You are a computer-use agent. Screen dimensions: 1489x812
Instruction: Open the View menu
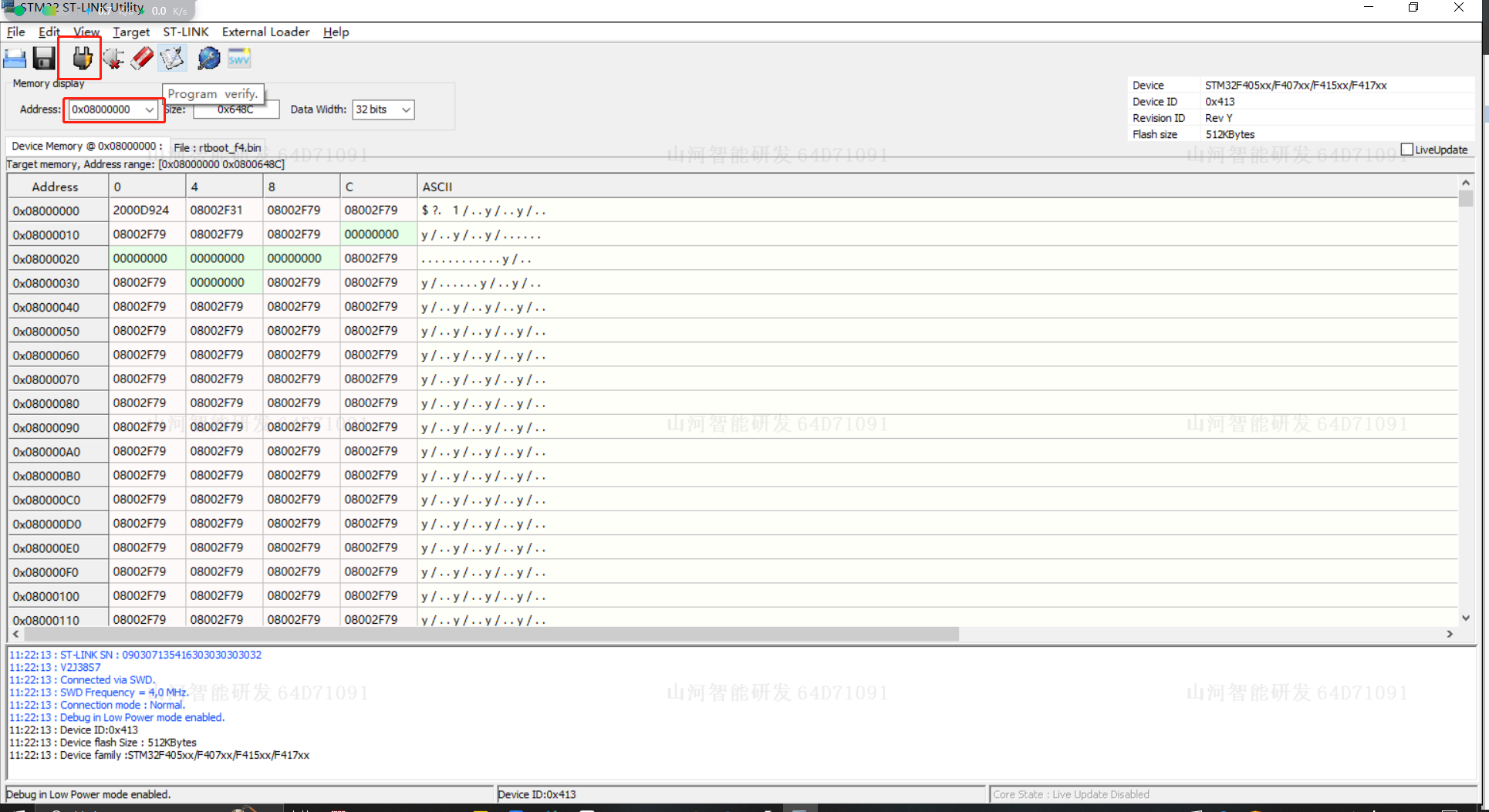pos(86,32)
